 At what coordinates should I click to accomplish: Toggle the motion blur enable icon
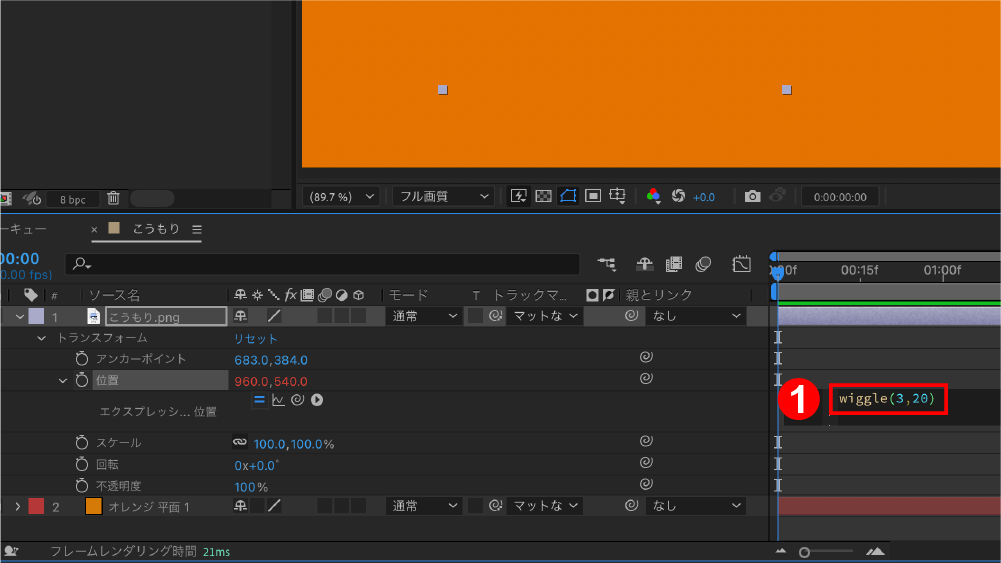704,264
